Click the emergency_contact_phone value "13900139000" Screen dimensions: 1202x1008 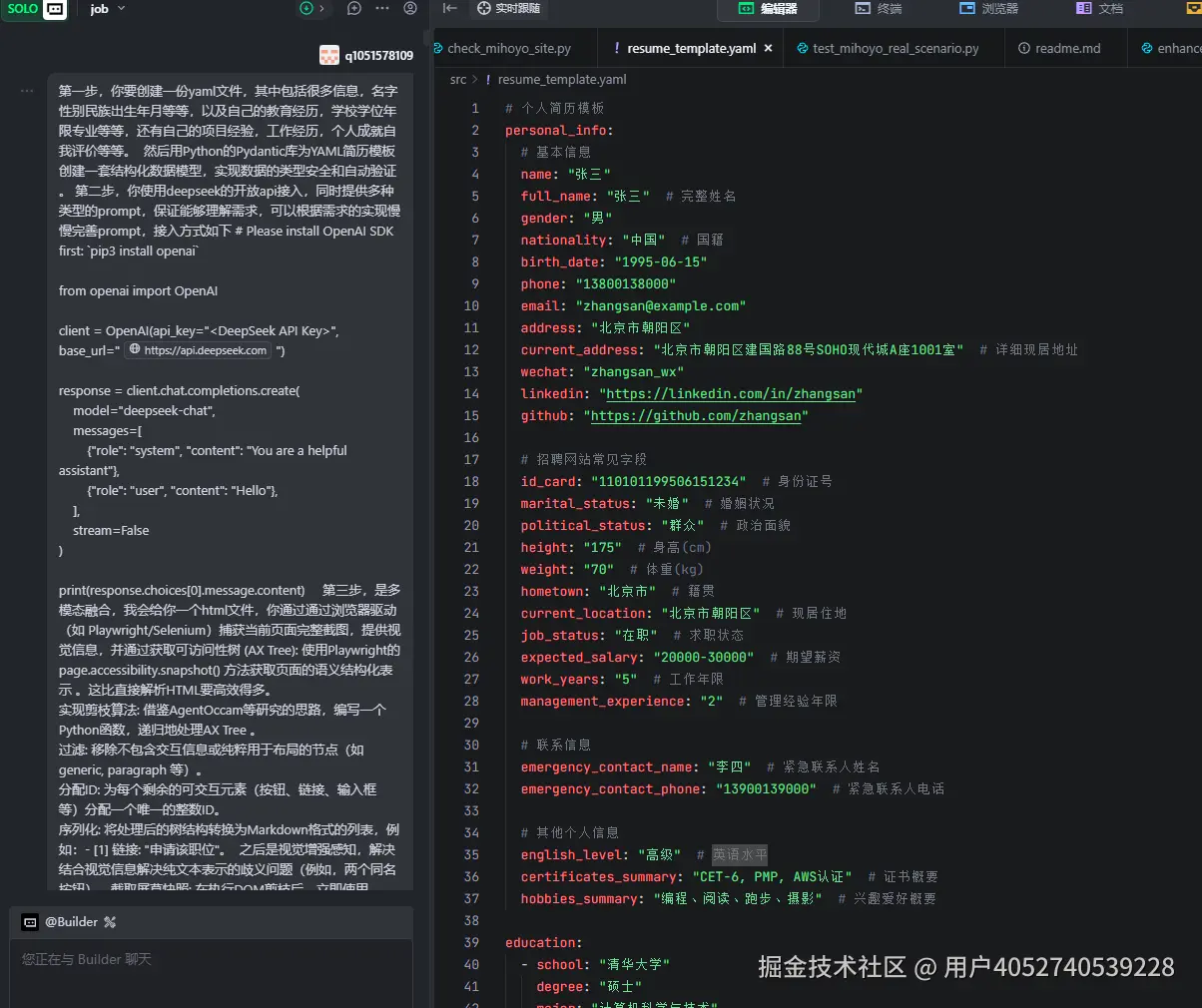pos(766,789)
